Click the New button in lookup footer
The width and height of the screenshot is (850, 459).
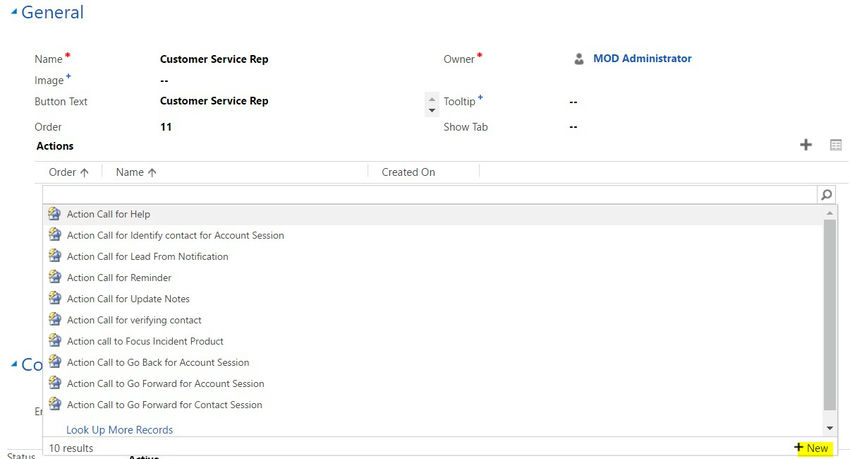coord(811,448)
